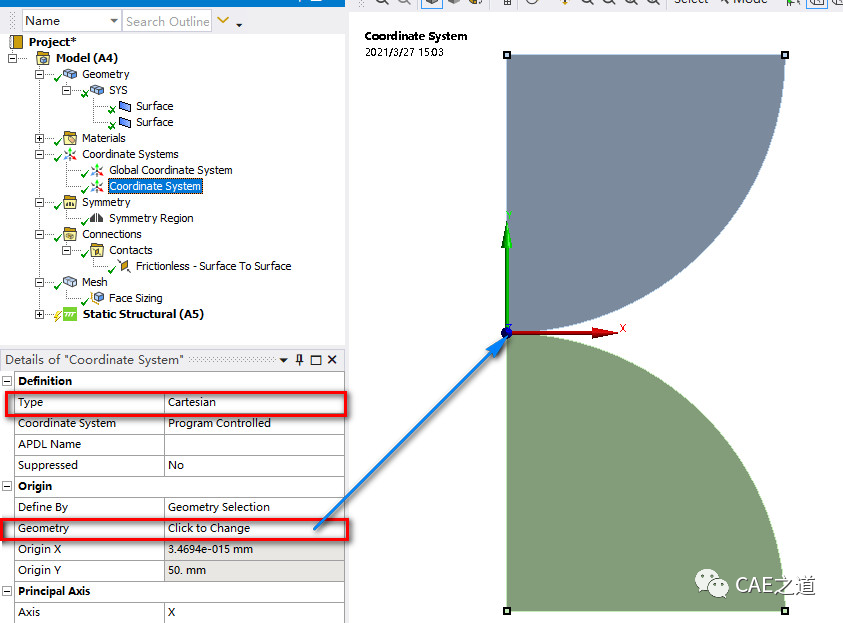843x623 pixels.
Task: Collapse the Geometry tree node
Action: pyautogui.click(x=39, y=74)
